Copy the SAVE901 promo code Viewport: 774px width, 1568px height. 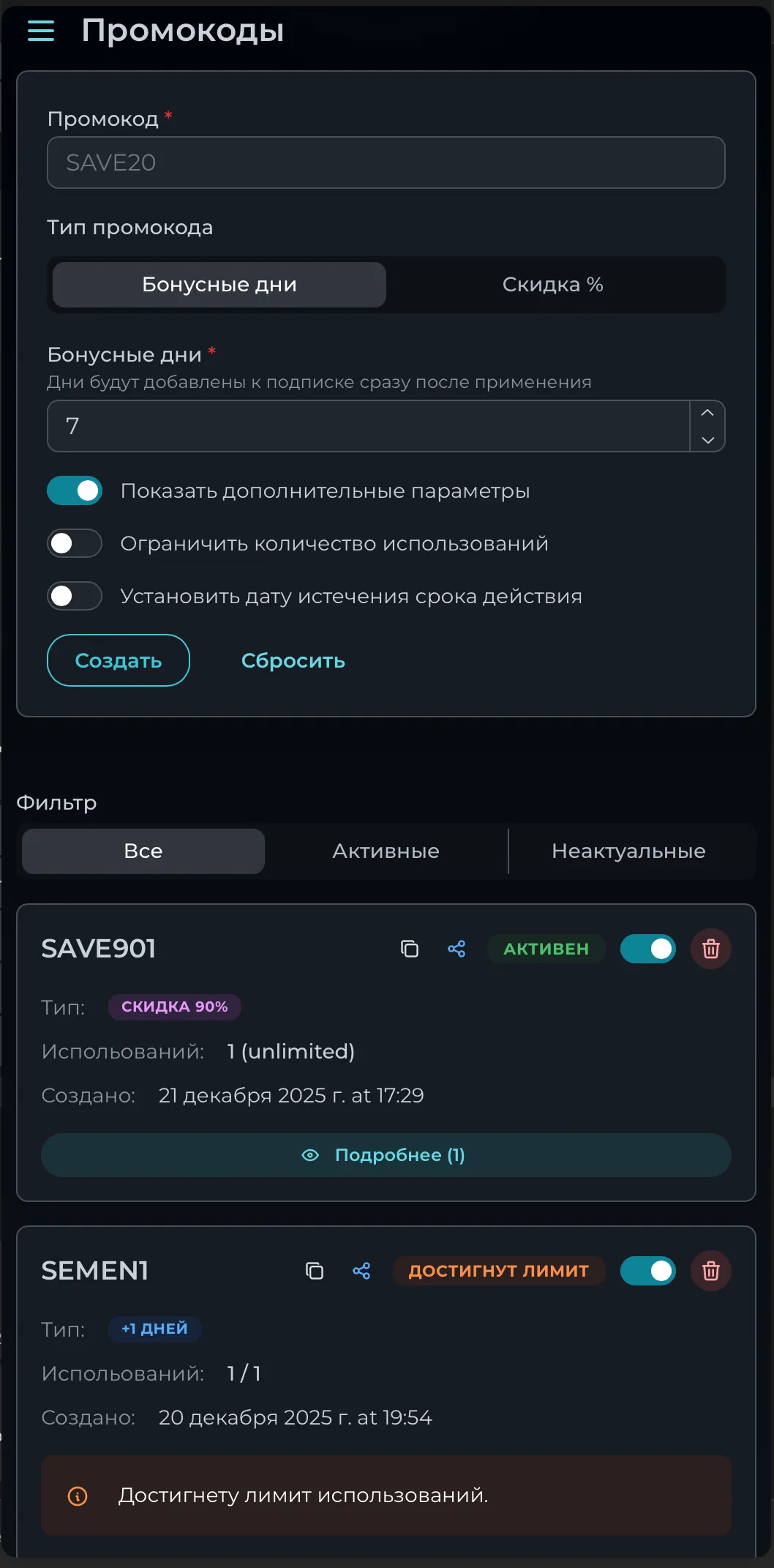point(409,949)
